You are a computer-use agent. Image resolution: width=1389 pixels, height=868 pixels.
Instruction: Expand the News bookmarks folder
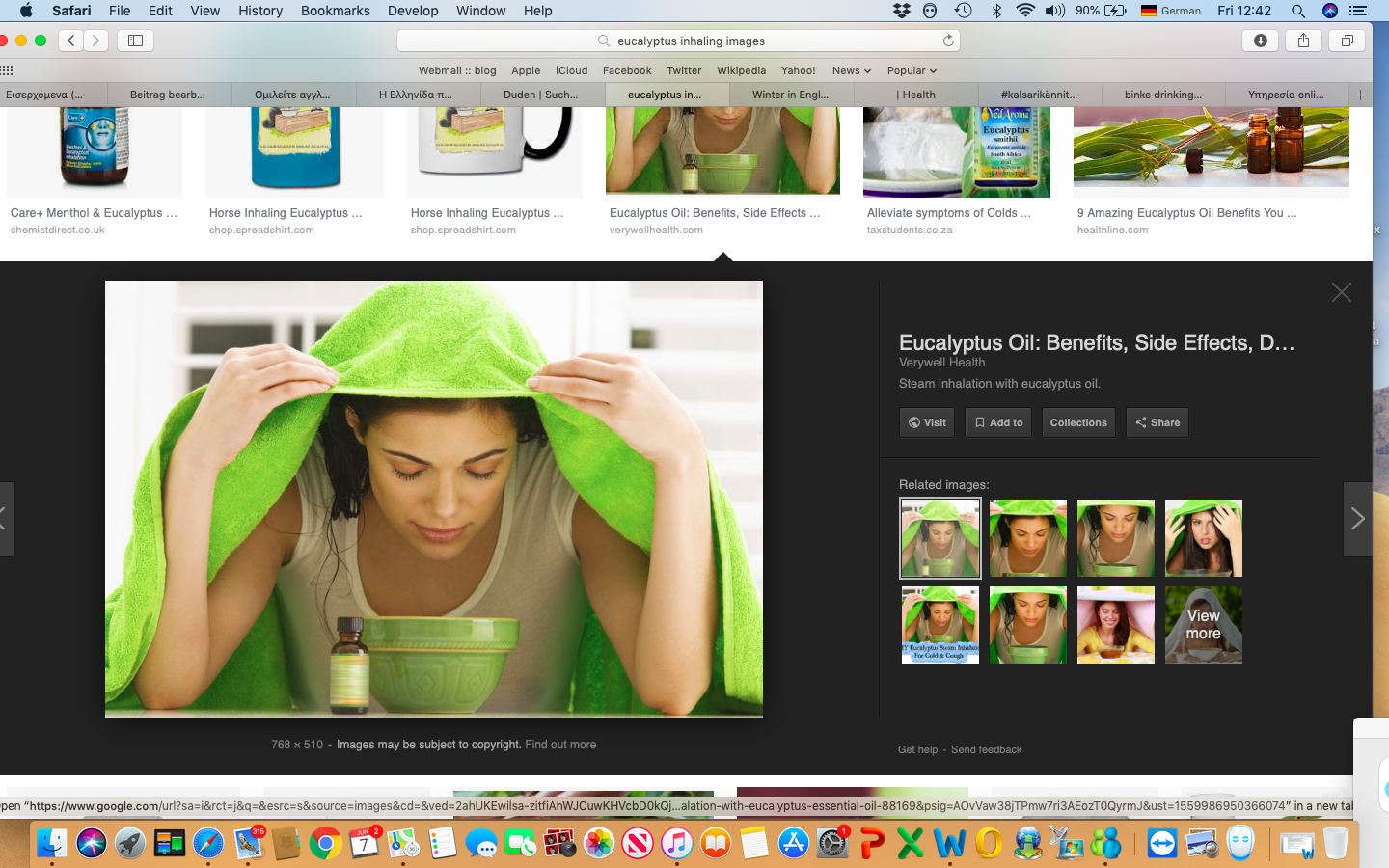(x=851, y=70)
